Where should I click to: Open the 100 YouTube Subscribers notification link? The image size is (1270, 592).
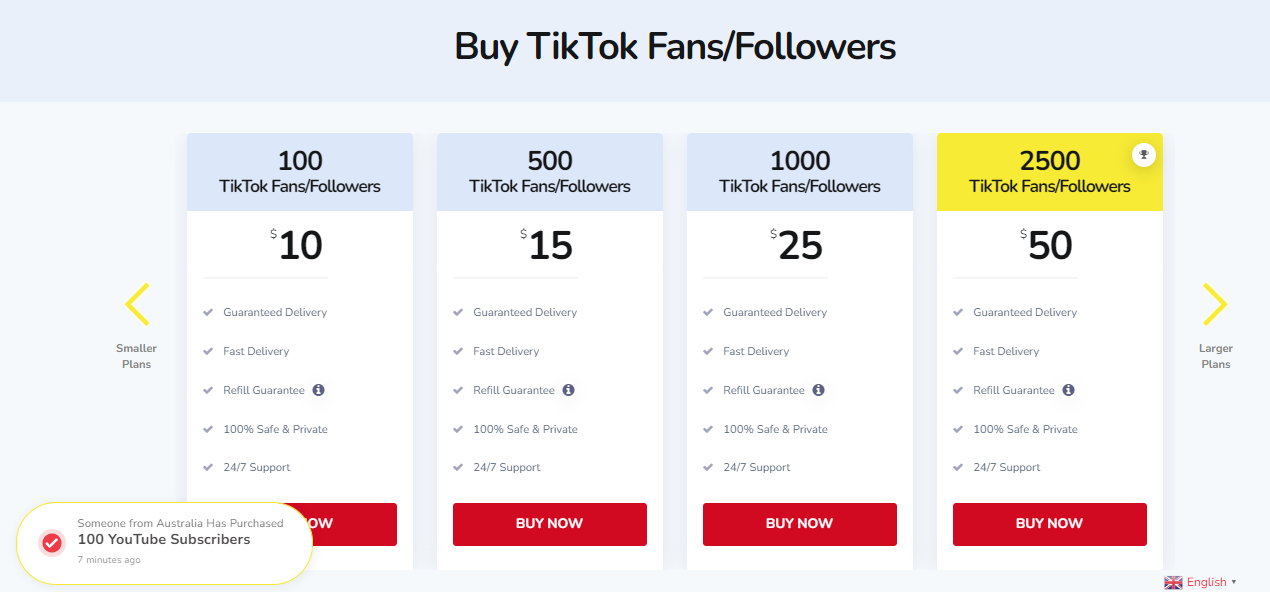pyautogui.click(x=164, y=540)
